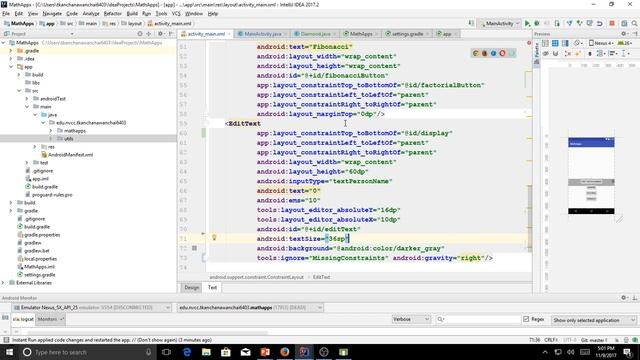Click the lightbulb intention icon in gutter

click(x=214, y=238)
